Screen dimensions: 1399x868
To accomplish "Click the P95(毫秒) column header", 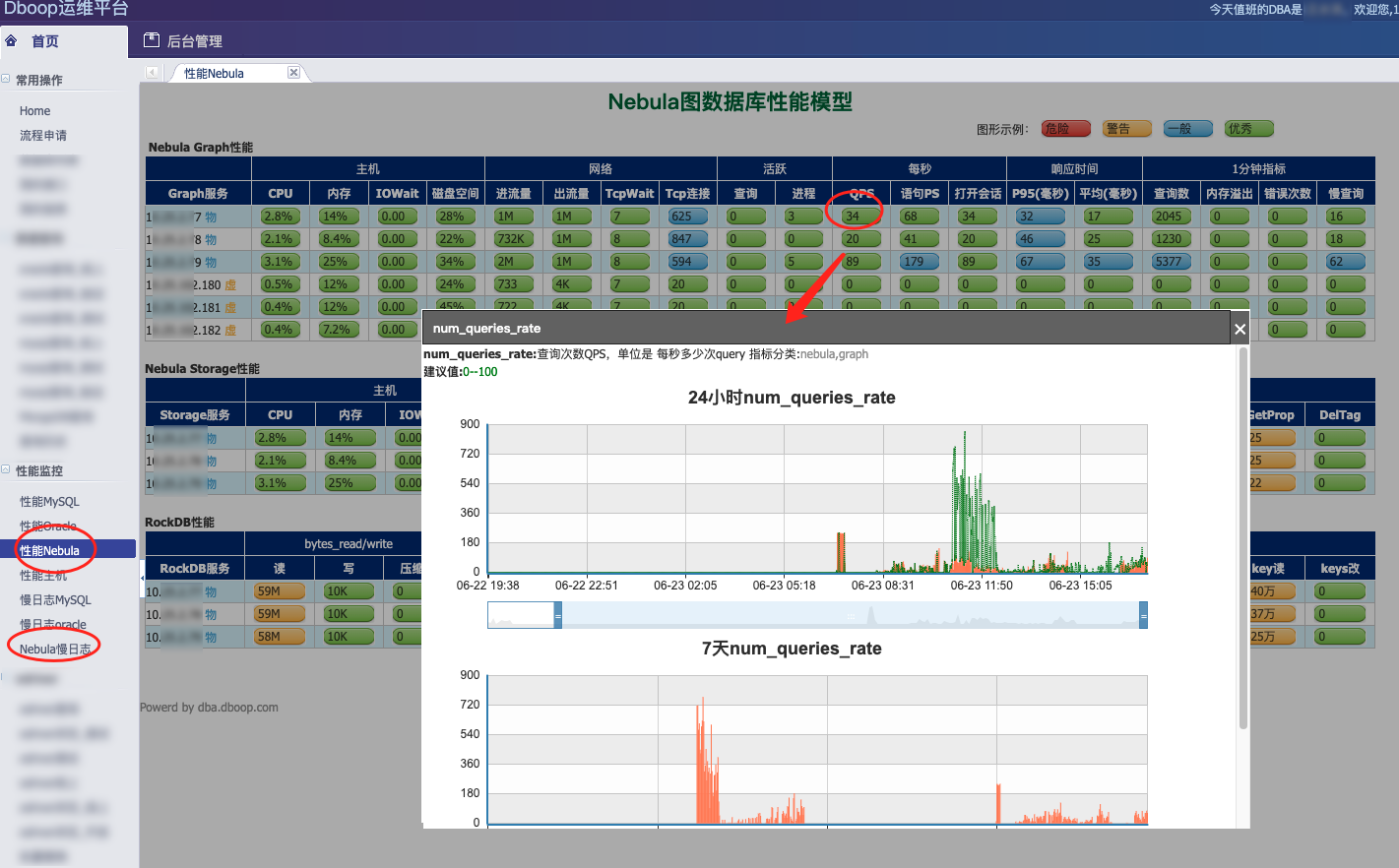I will pos(1041,194).
